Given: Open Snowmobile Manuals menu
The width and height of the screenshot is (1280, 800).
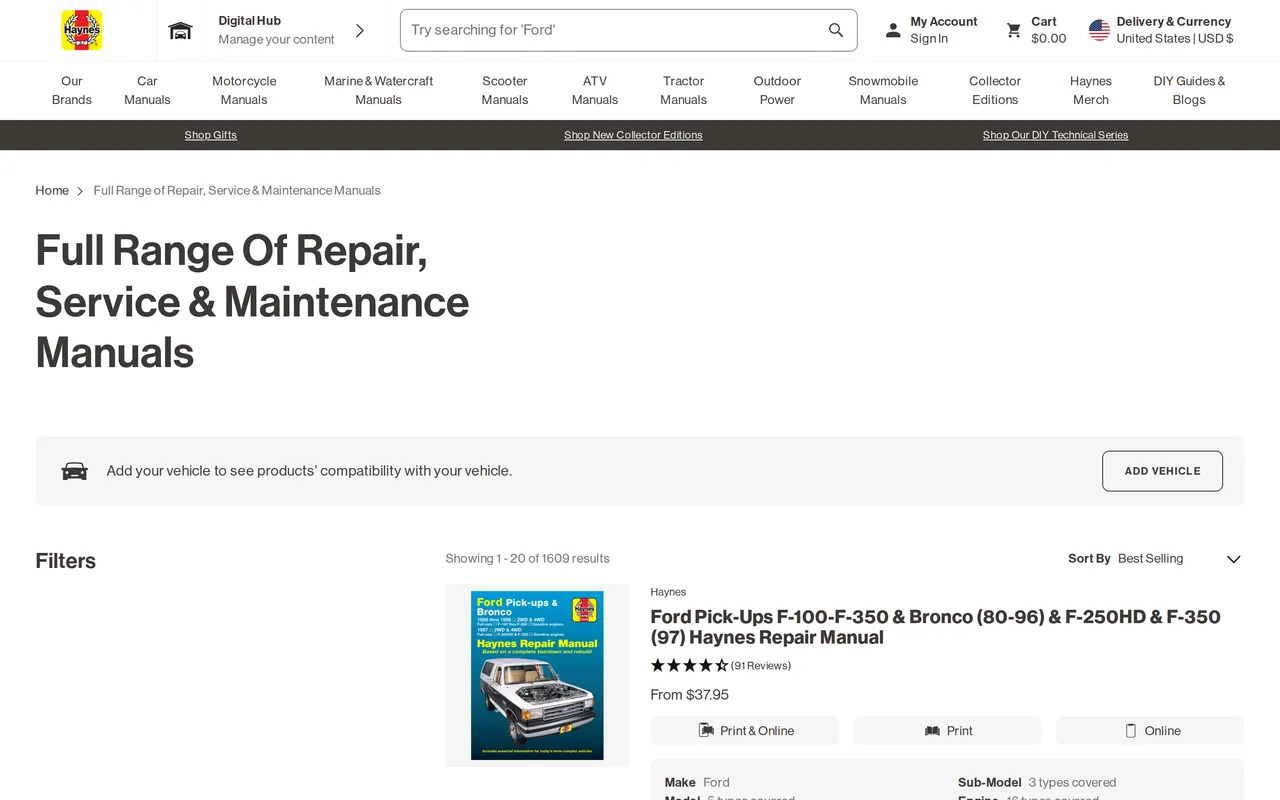Looking at the screenshot, I should (883, 90).
